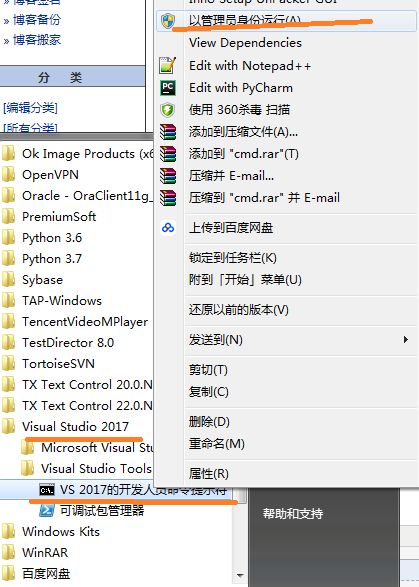Click the down arrow of programs list scrollbar

pos(240,575)
